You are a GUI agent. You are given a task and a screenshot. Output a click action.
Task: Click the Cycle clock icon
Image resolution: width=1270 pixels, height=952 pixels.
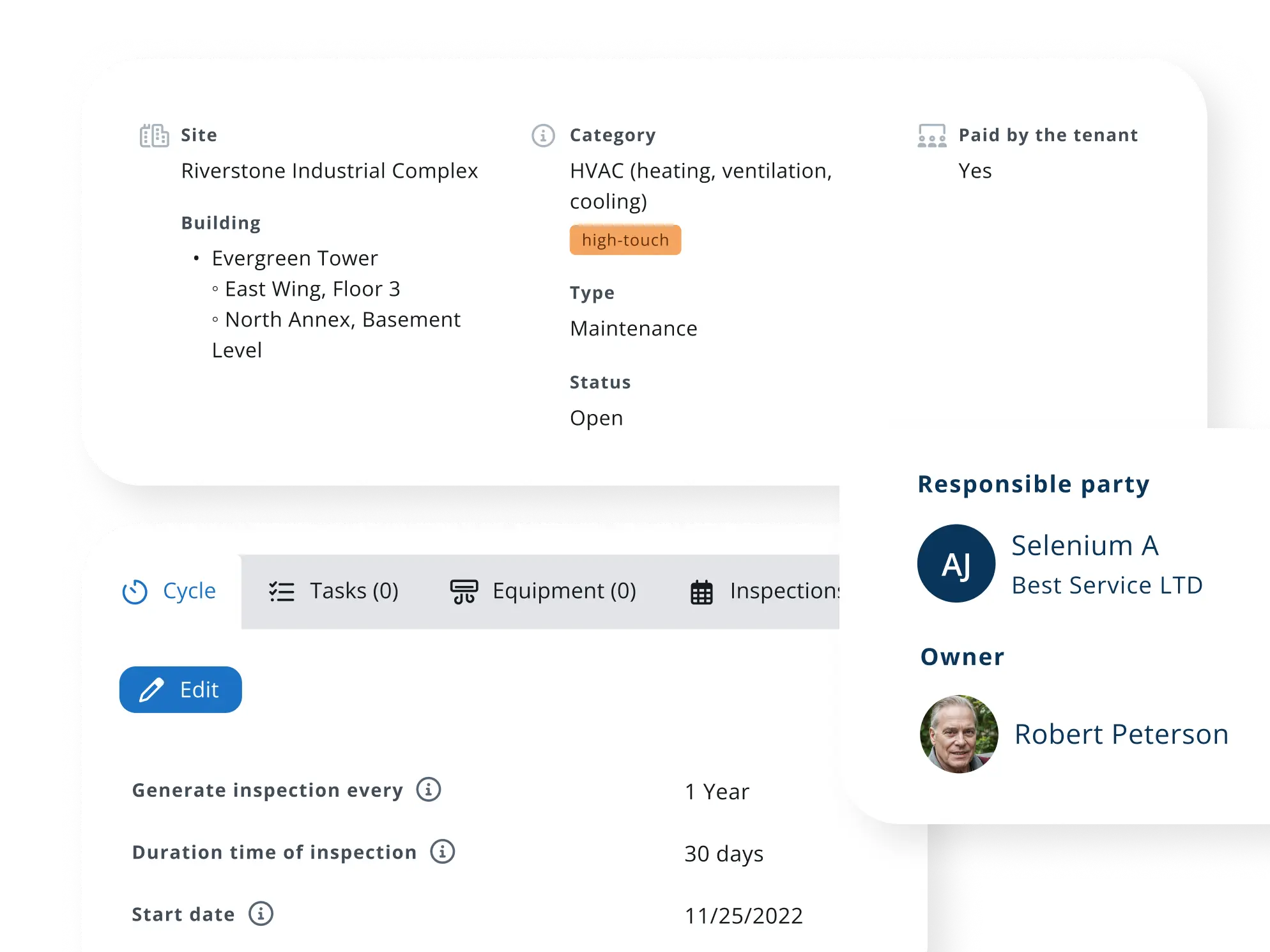135,592
